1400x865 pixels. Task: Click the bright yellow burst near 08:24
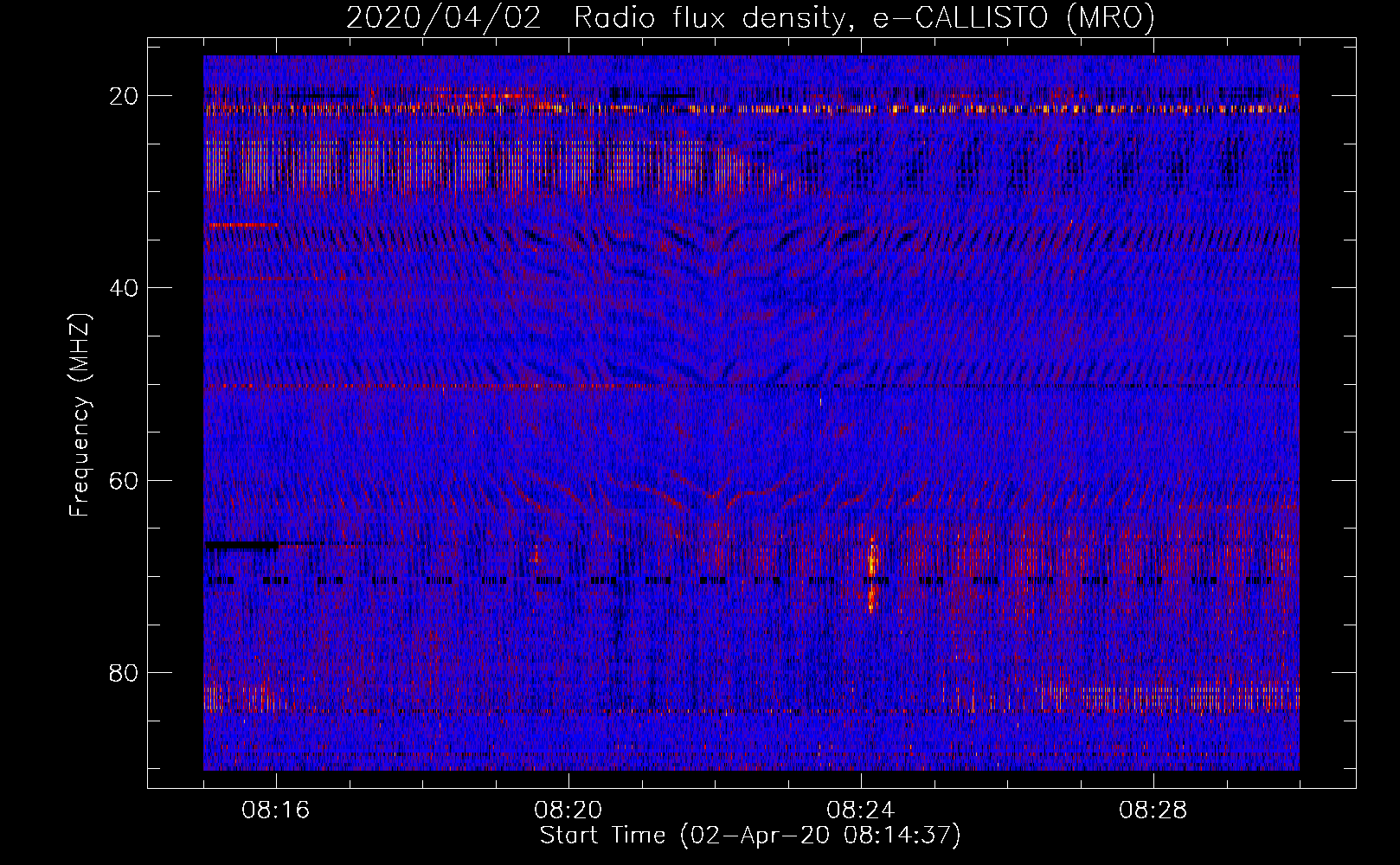[872, 573]
